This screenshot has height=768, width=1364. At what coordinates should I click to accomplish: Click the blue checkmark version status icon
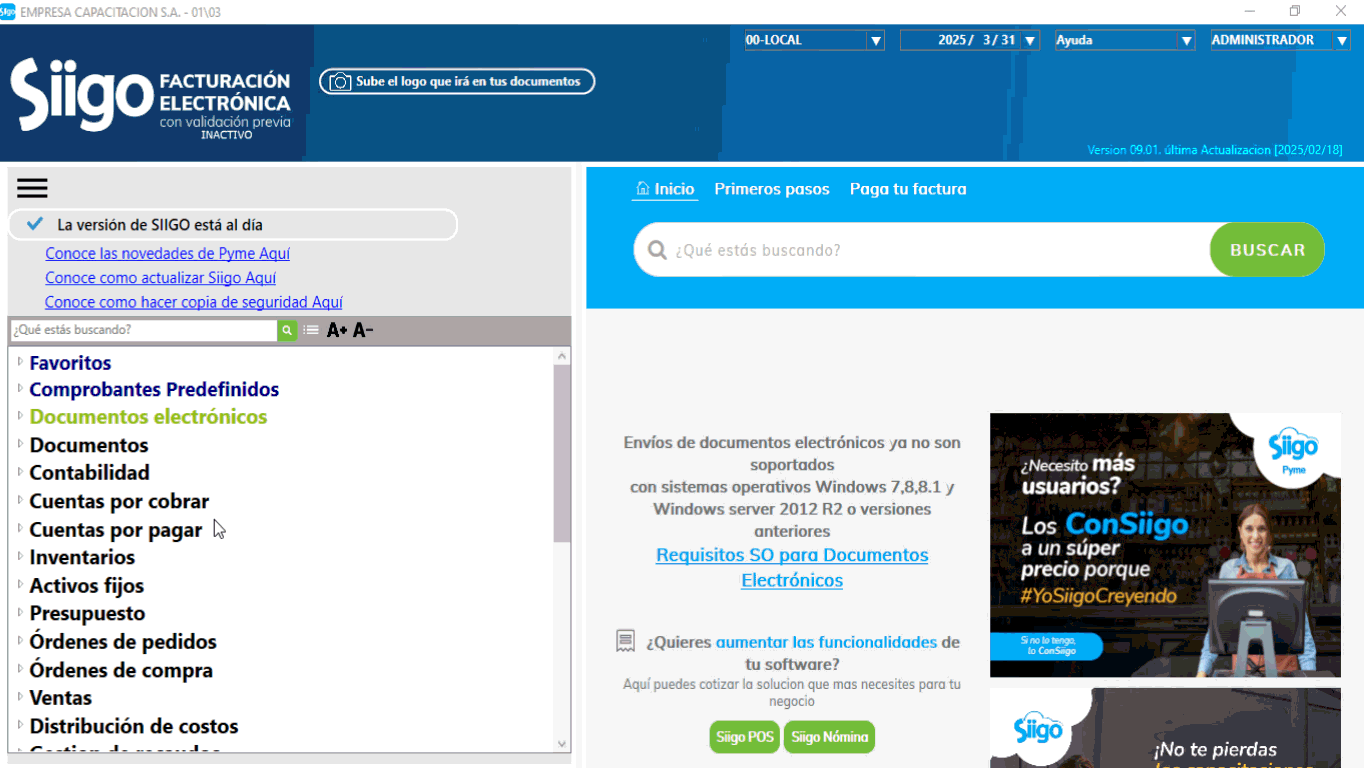point(35,224)
